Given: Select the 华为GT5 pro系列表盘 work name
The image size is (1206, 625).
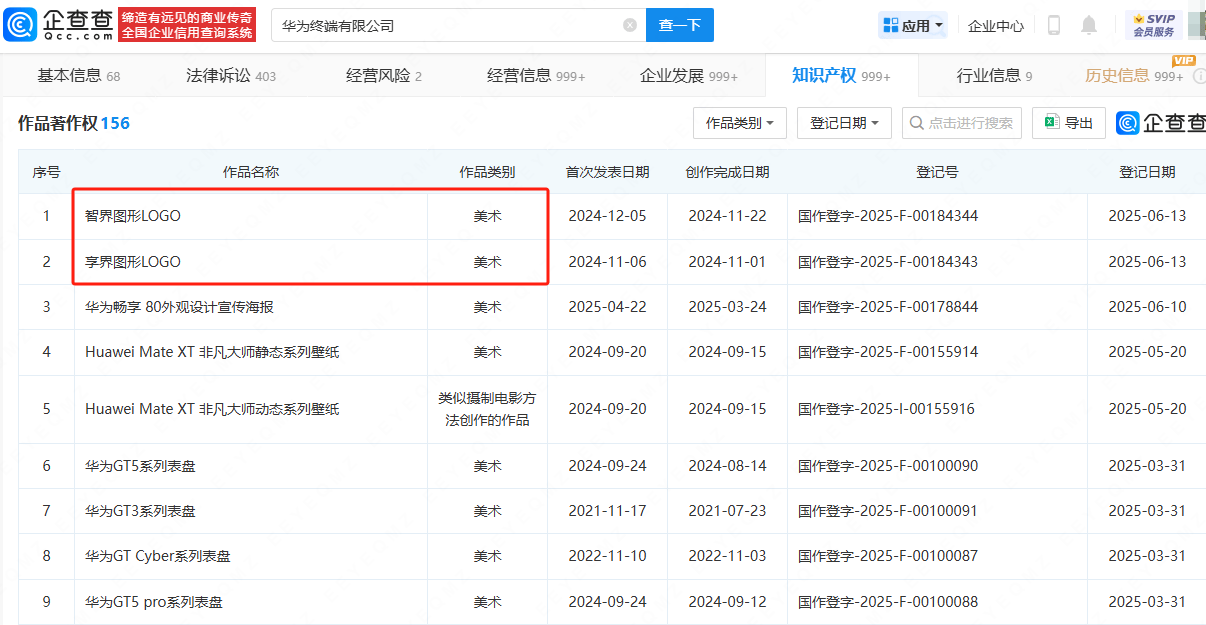Looking at the screenshot, I should pos(154,602).
